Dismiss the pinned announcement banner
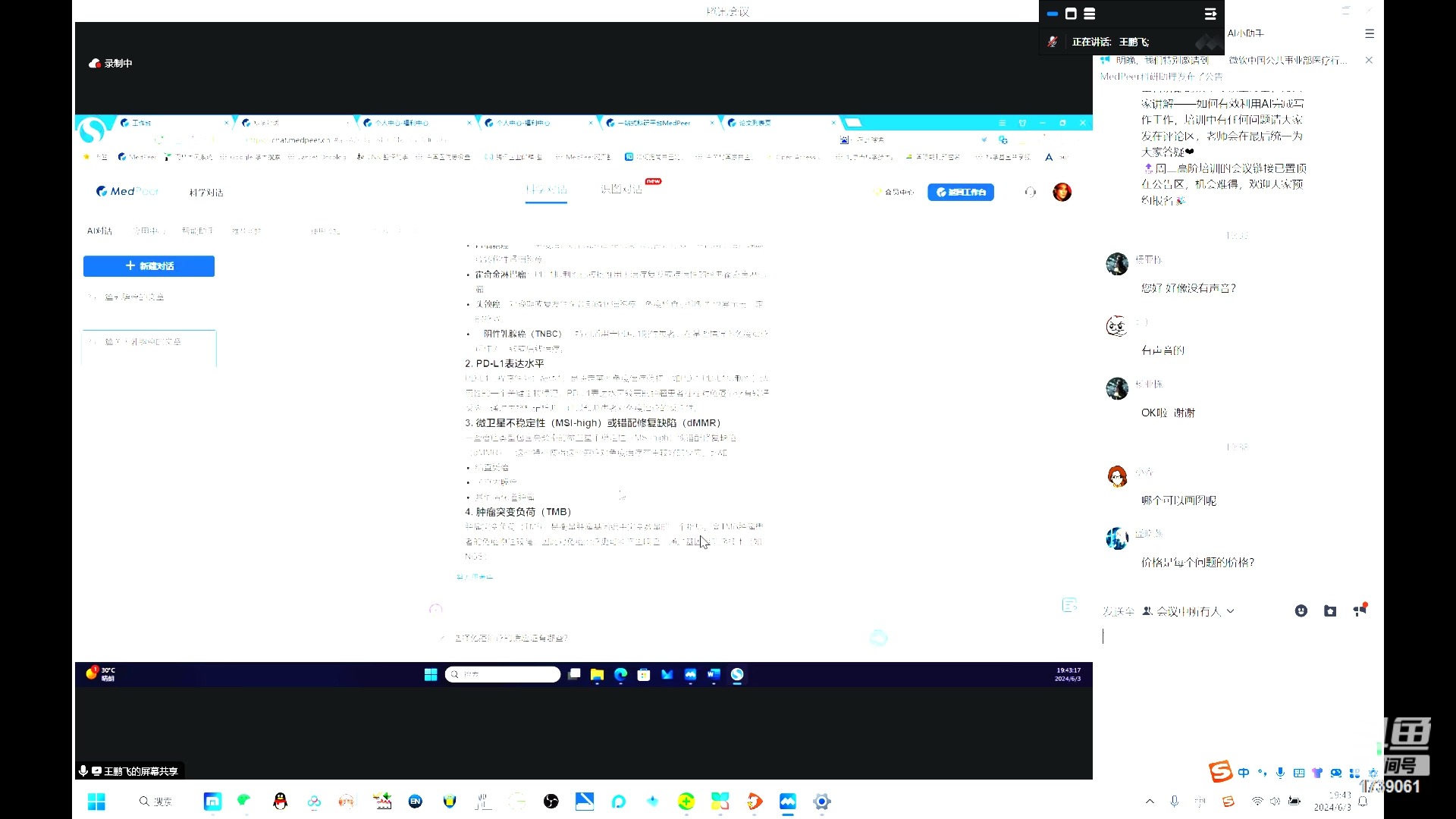 (x=1369, y=60)
